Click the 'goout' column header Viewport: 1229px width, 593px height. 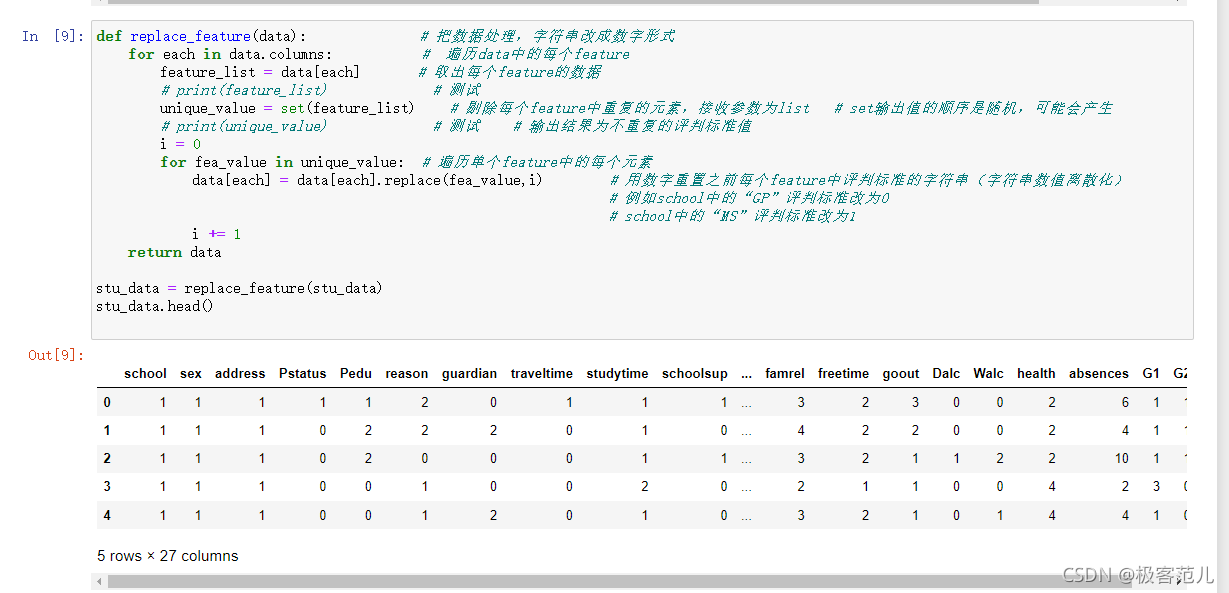(901, 373)
